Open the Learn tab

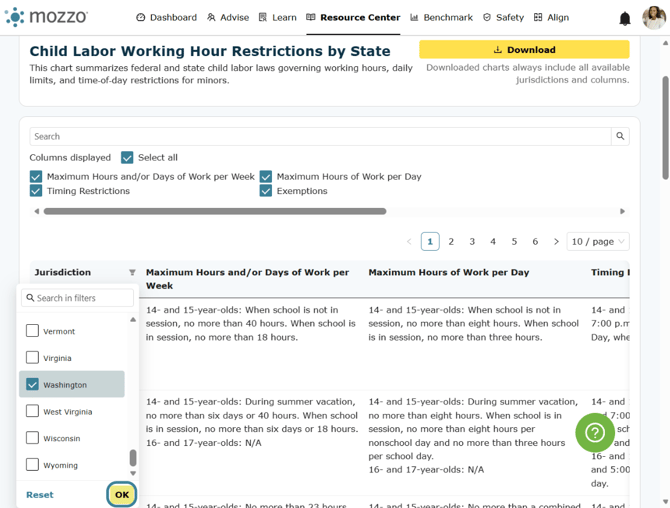point(278,18)
